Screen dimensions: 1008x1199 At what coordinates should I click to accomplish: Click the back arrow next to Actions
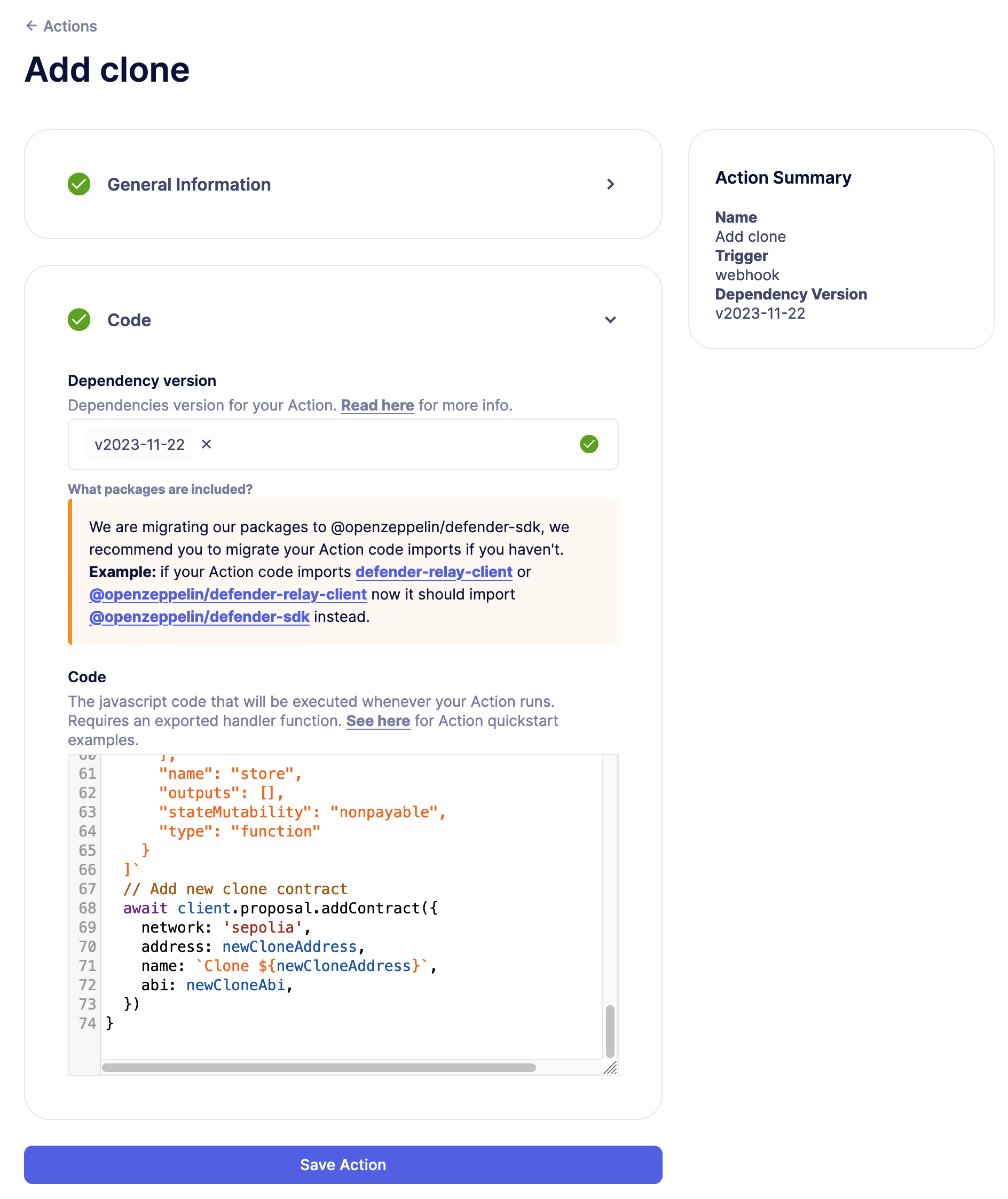[x=31, y=26]
